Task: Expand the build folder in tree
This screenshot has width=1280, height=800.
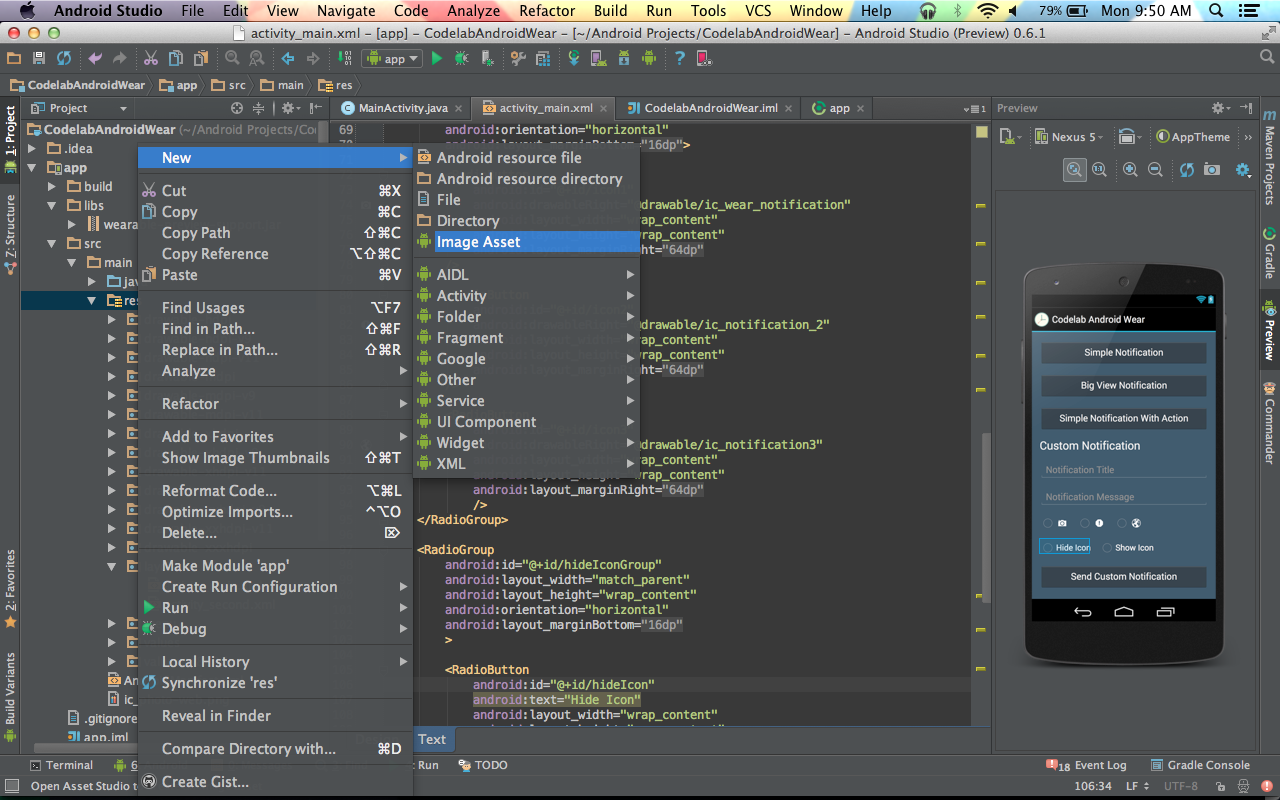Action: tap(53, 186)
